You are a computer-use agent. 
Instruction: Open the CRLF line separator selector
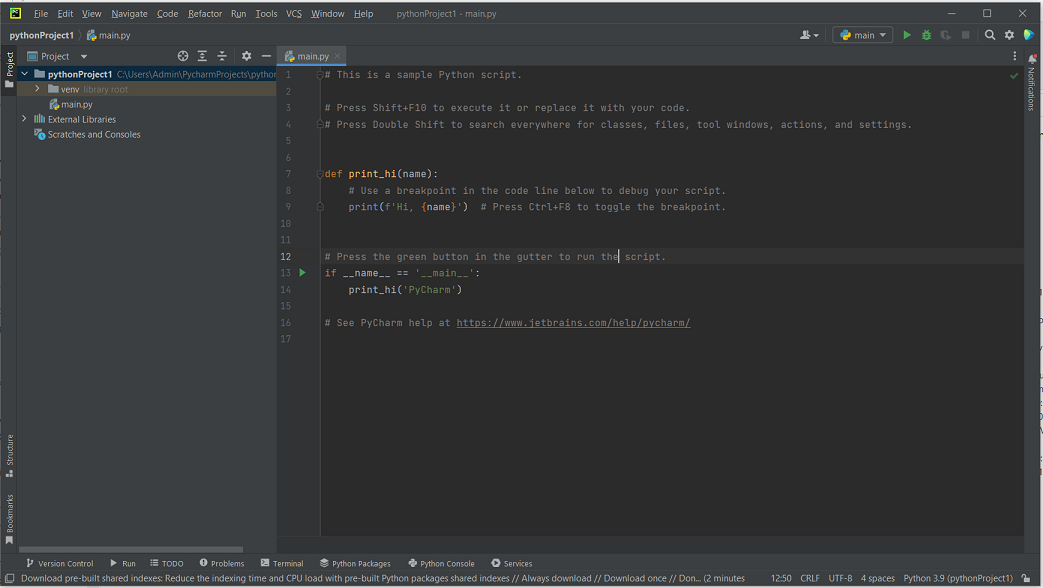pos(810,579)
